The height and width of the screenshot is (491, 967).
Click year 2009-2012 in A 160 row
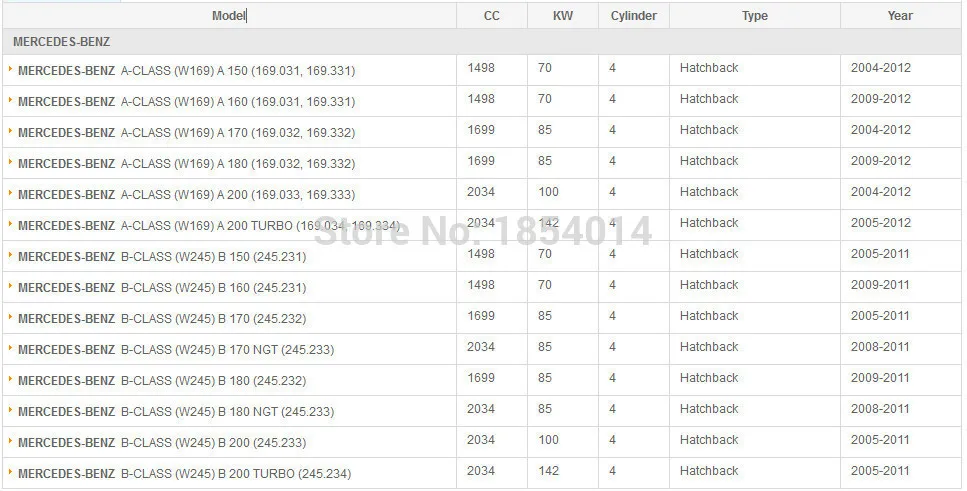click(x=881, y=99)
